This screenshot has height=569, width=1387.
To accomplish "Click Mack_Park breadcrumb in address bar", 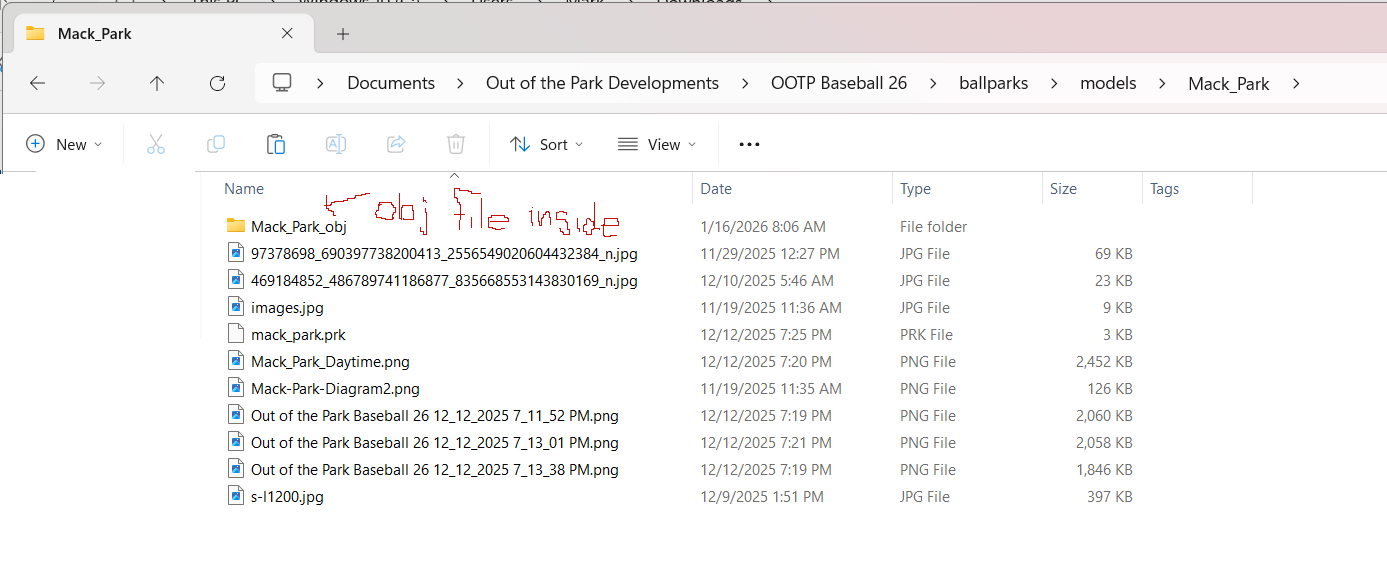I will point(1229,83).
